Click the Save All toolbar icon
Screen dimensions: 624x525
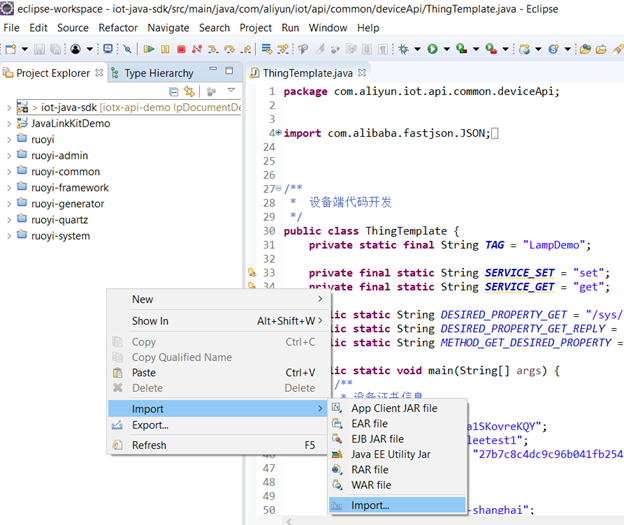[x=55, y=49]
